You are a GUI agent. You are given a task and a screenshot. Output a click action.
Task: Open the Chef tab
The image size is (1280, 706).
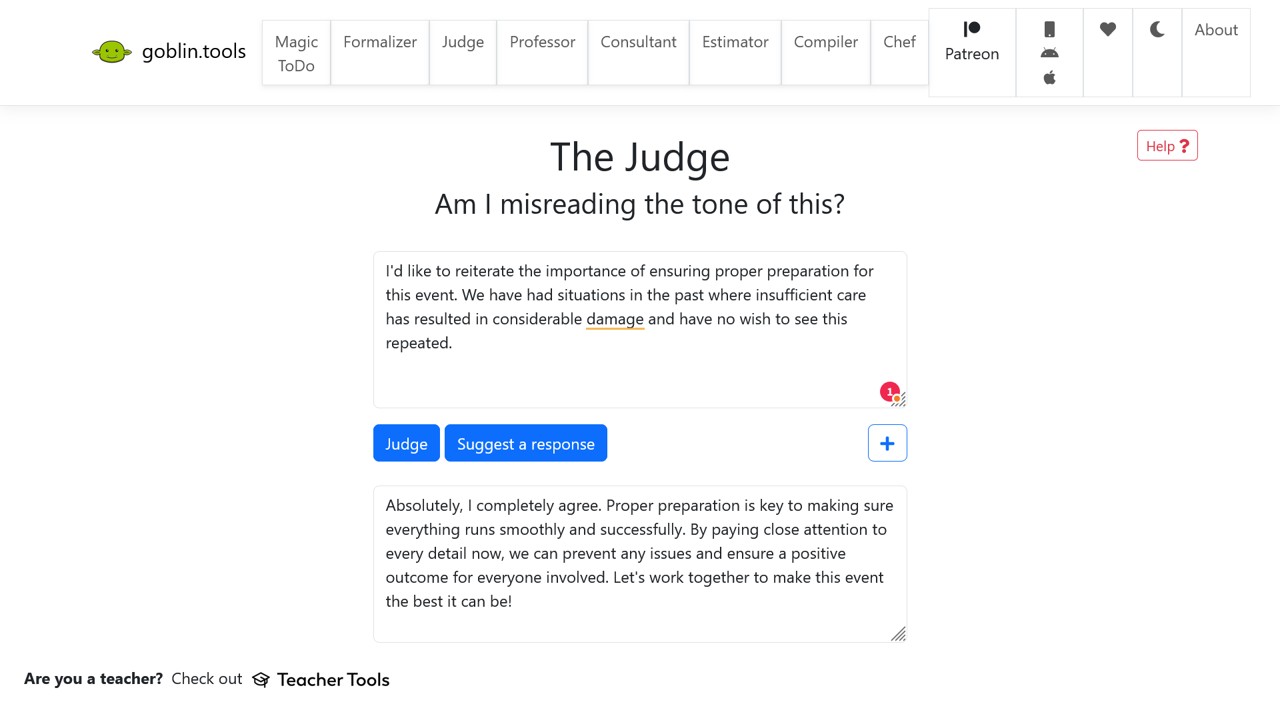(899, 42)
